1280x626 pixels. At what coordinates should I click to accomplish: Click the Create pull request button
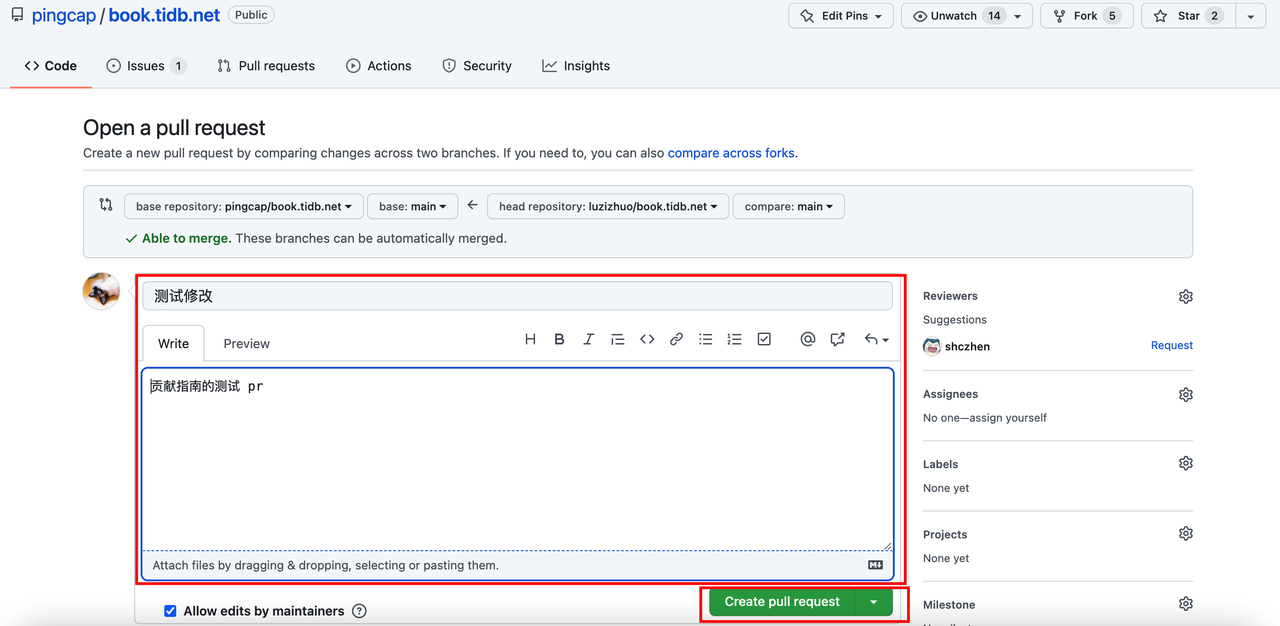pyautogui.click(x=782, y=602)
